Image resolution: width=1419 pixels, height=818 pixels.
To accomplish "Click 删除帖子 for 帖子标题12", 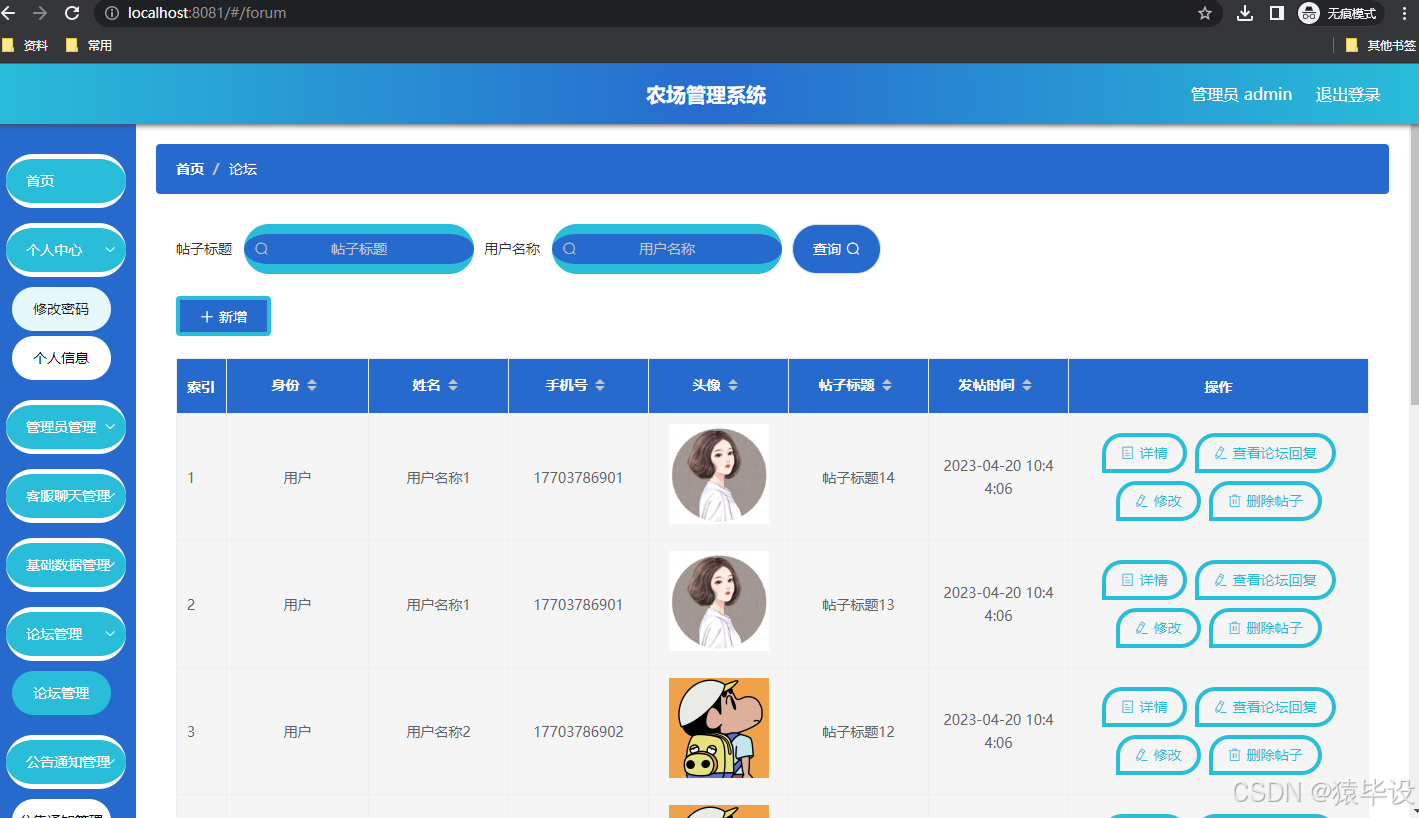I will 1265,755.
